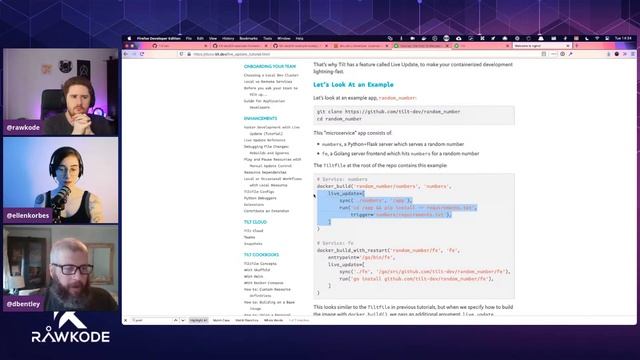Go back with the browser back arrow

click(x=126, y=54)
